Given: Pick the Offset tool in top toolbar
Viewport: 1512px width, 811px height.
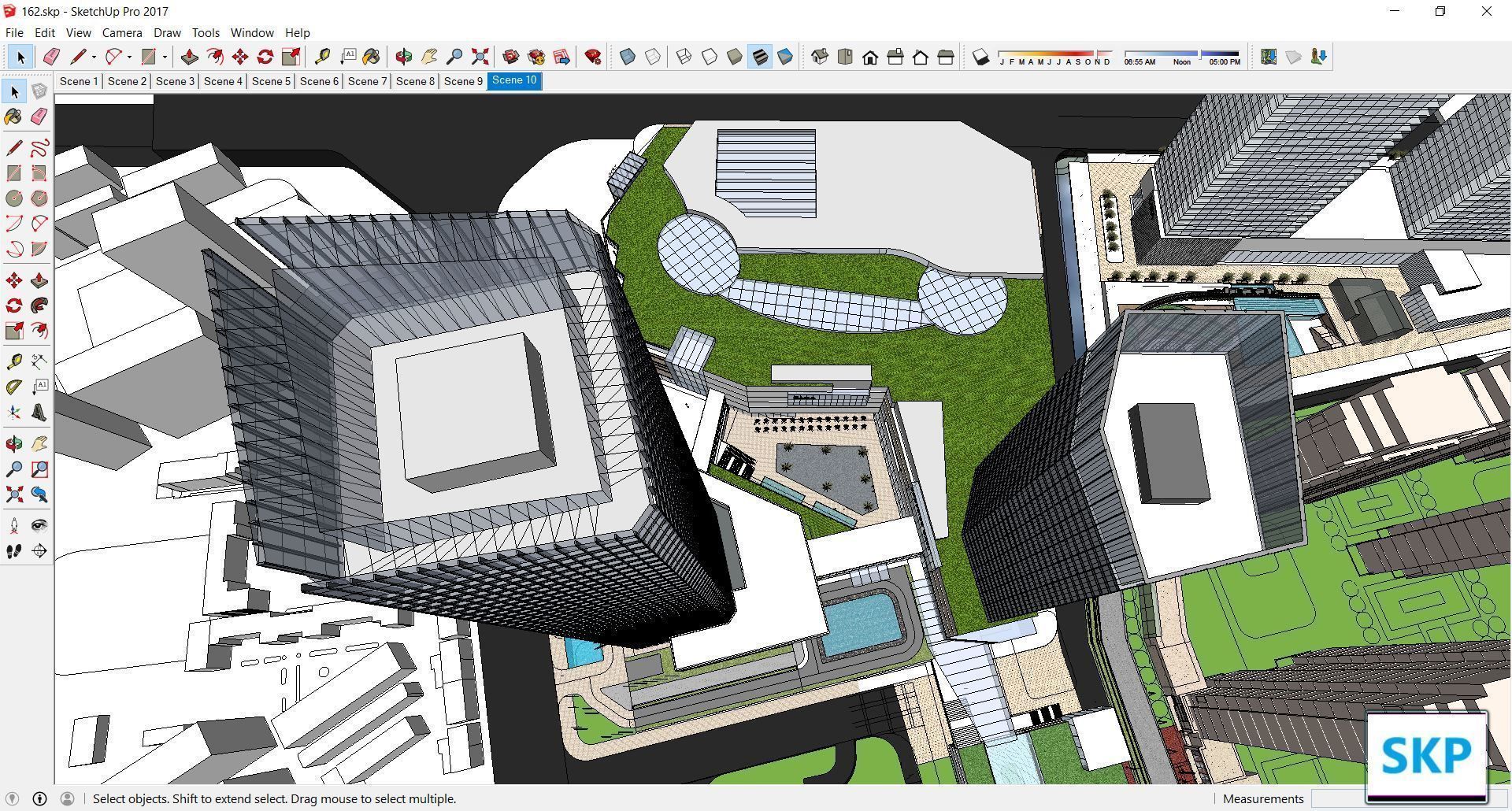Looking at the screenshot, I should (x=214, y=57).
